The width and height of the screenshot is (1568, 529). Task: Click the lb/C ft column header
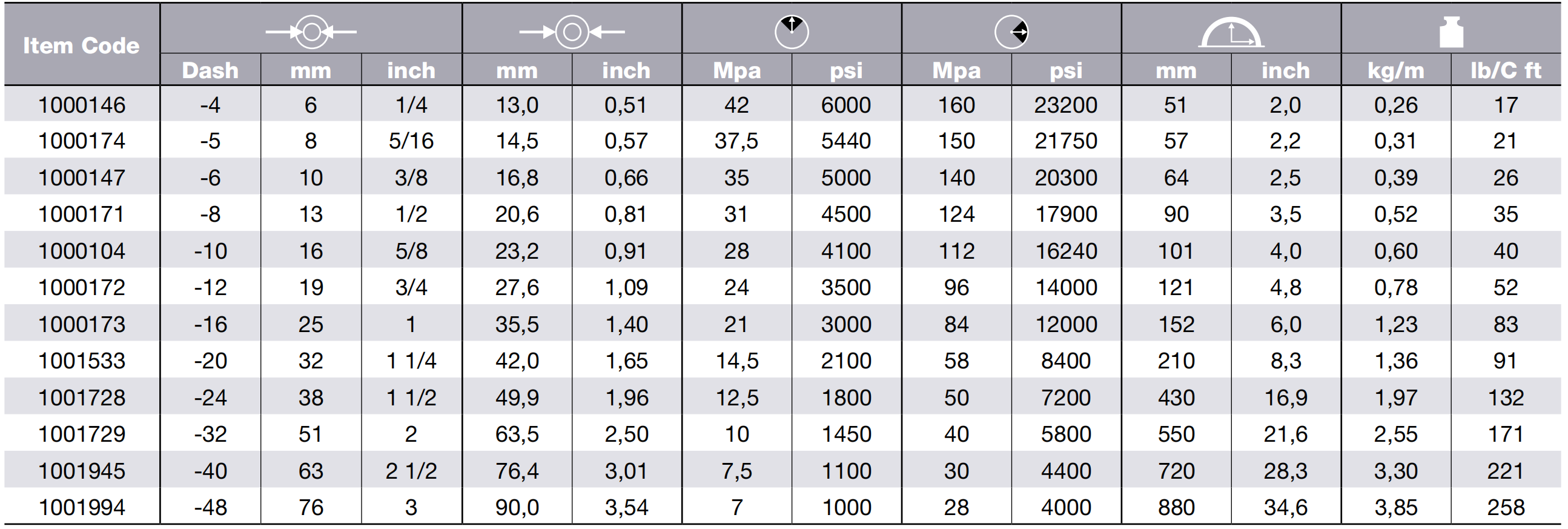pos(1506,71)
